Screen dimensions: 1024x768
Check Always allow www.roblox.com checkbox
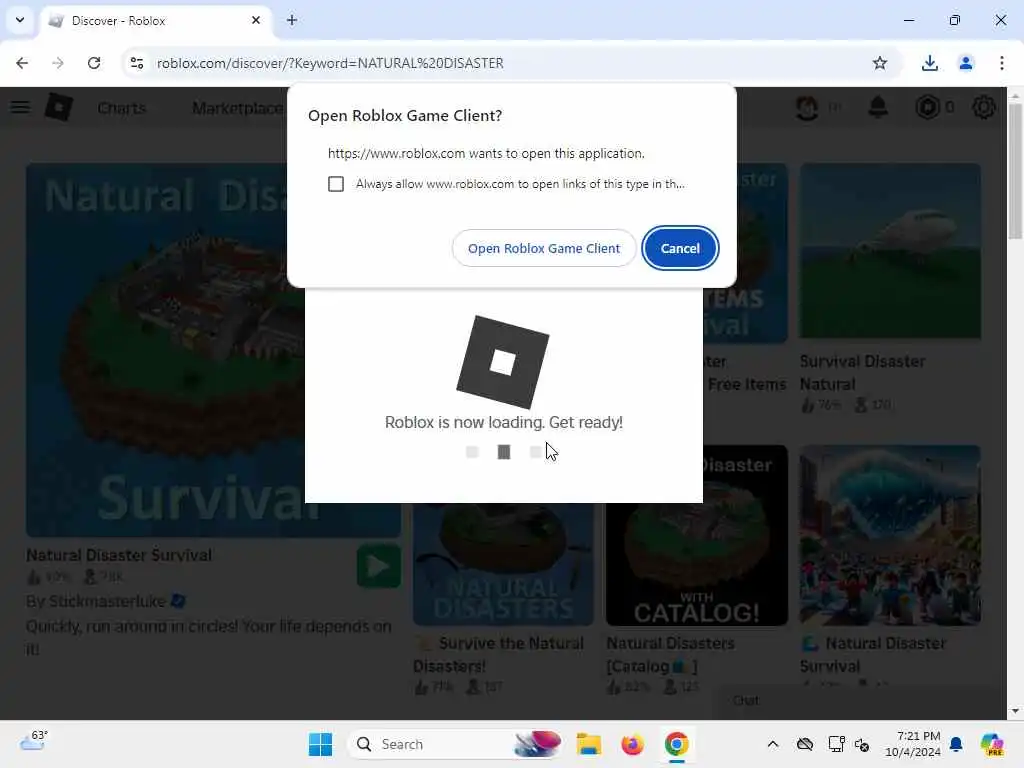pyautogui.click(x=336, y=184)
